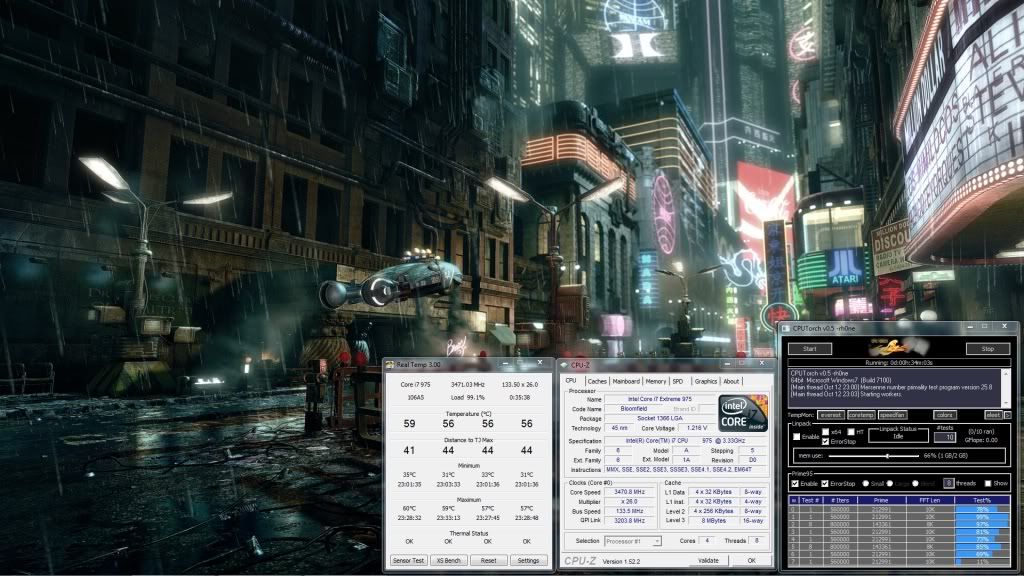Toggle the Prime95 Enable checkbox
The width and height of the screenshot is (1024, 576).
[x=795, y=483]
